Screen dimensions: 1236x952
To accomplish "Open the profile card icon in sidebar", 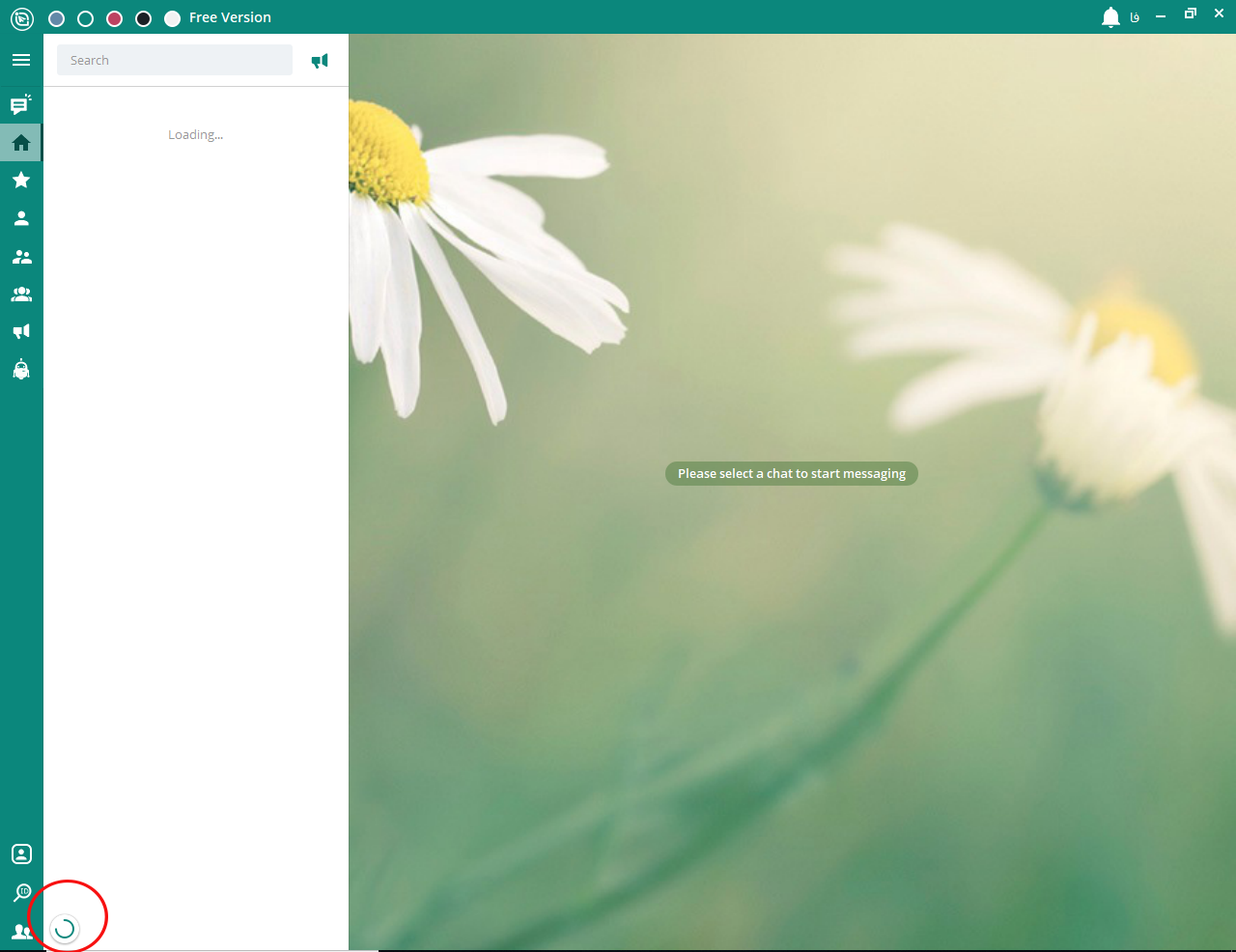I will point(21,854).
